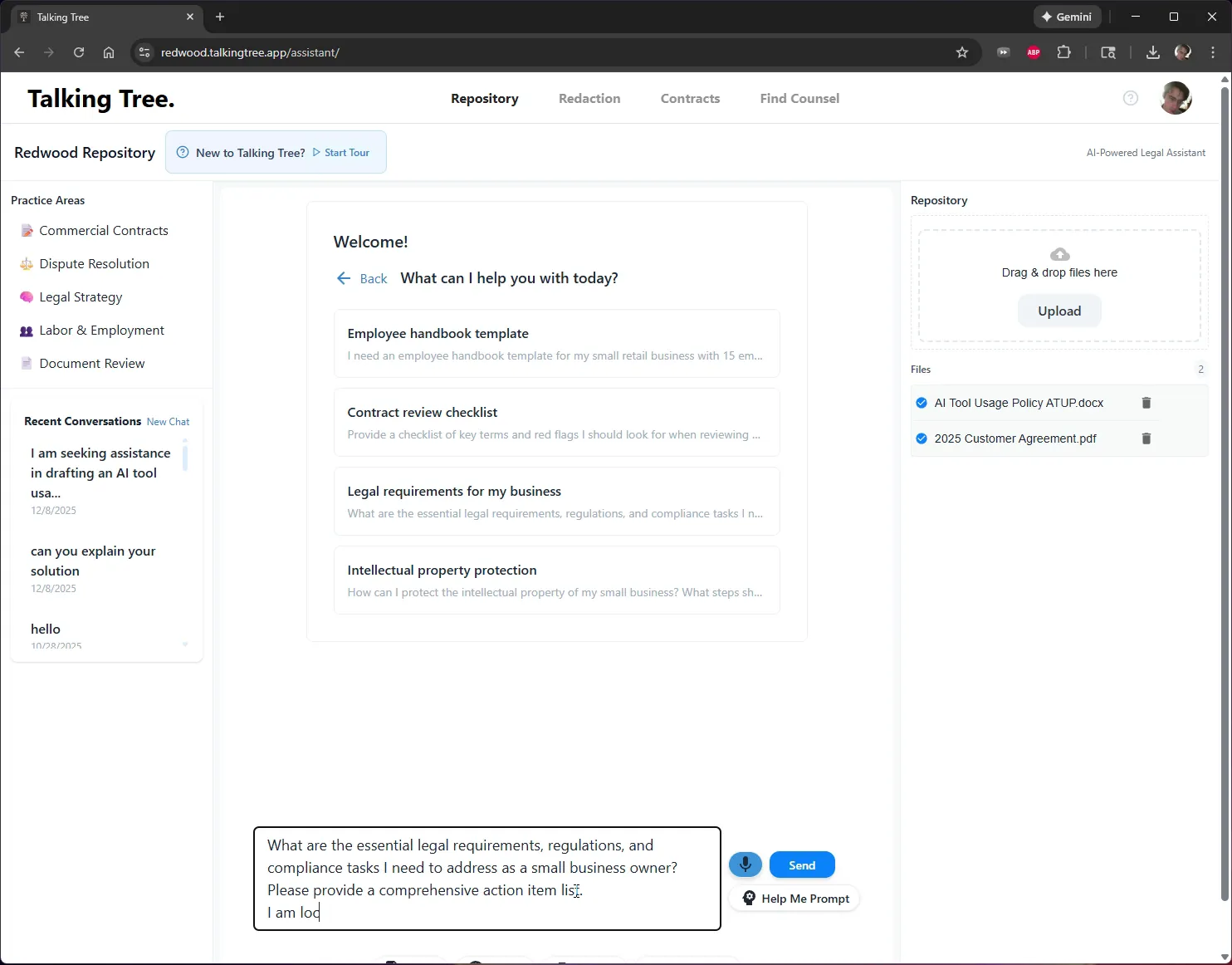The height and width of the screenshot is (965, 1232).
Task: Choose the Intellectual property protection suggestion
Action: (x=557, y=580)
